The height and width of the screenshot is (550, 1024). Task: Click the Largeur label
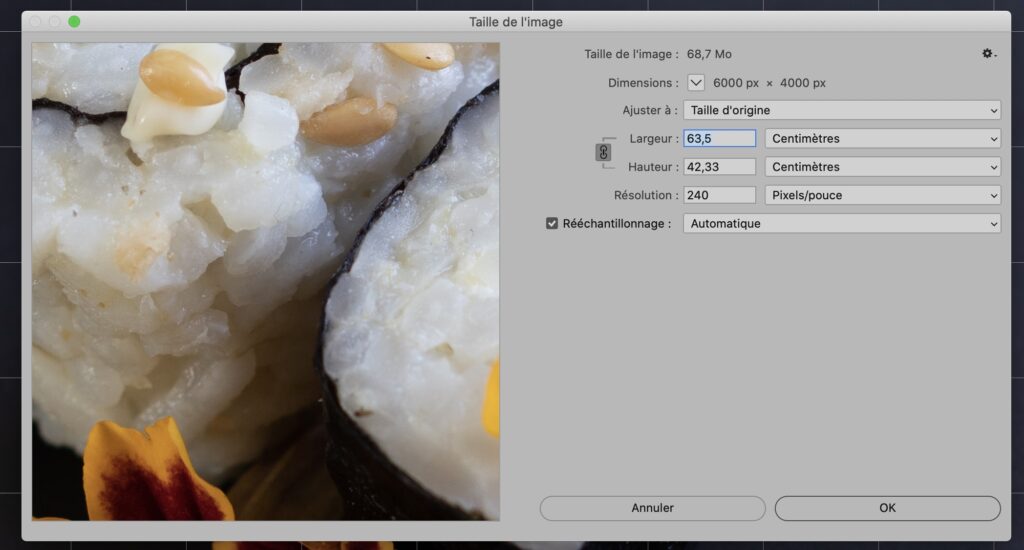point(653,139)
